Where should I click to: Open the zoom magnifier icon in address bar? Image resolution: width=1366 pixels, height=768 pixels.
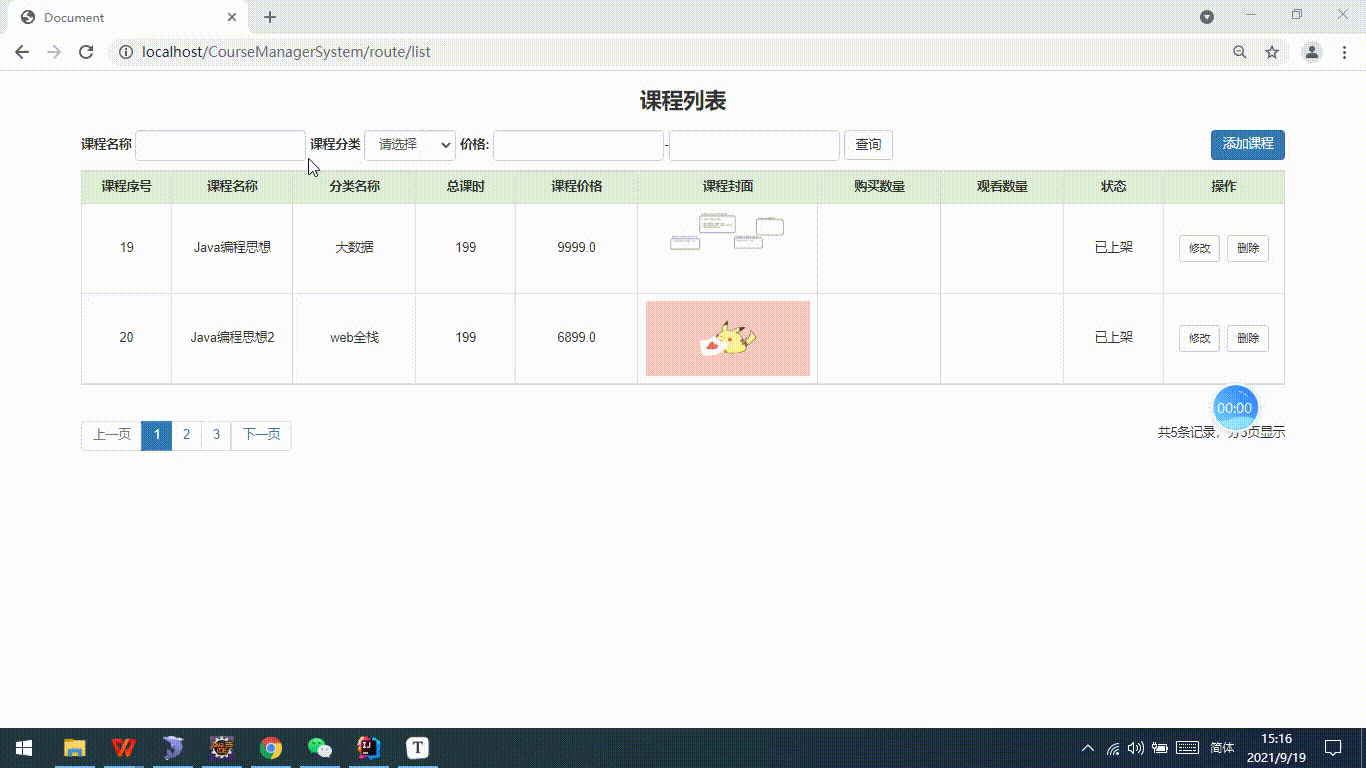click(x=1240, y=52)
